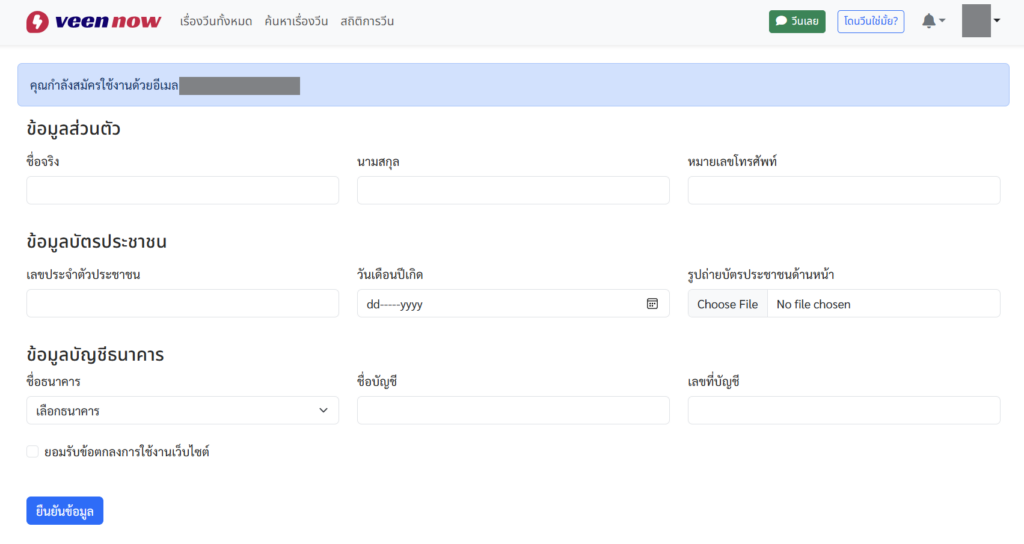Focus the first name (ชื่อจริง) field
The width and height of the screenshot is (1024, 544).
tap(182, 191)
